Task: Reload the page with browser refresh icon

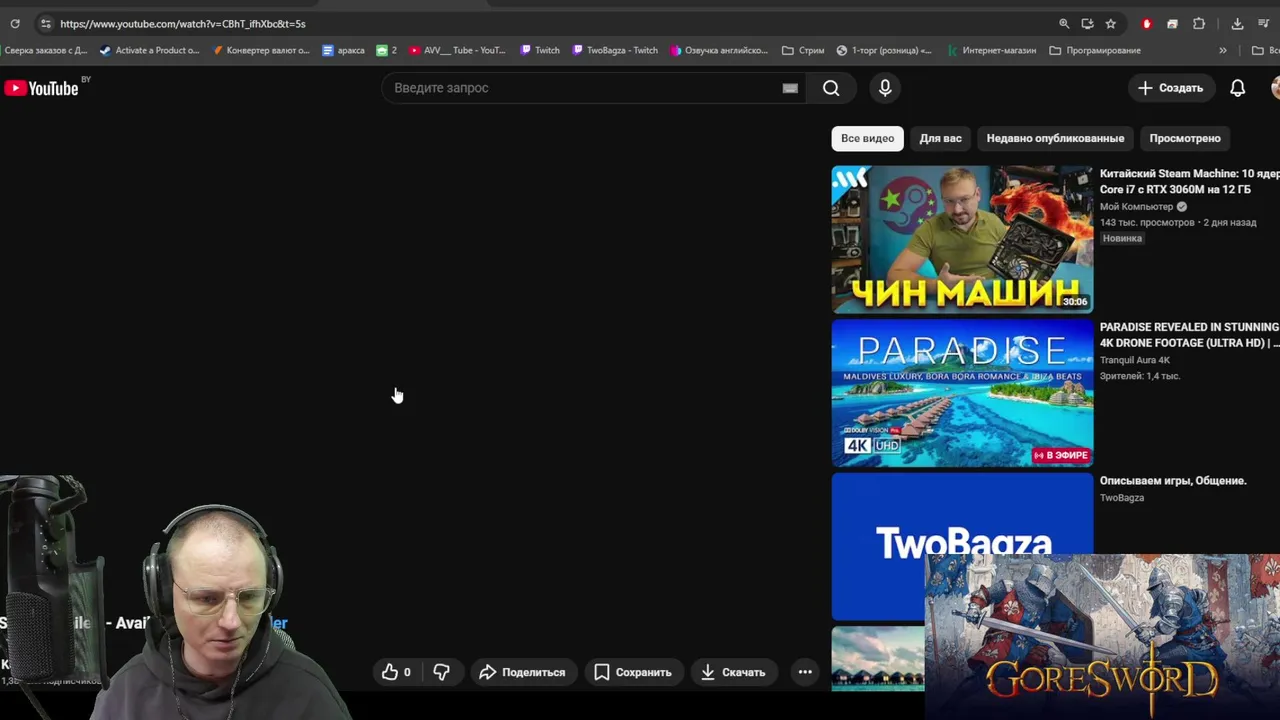Action: pyautogui.click(x=15, y=23)
